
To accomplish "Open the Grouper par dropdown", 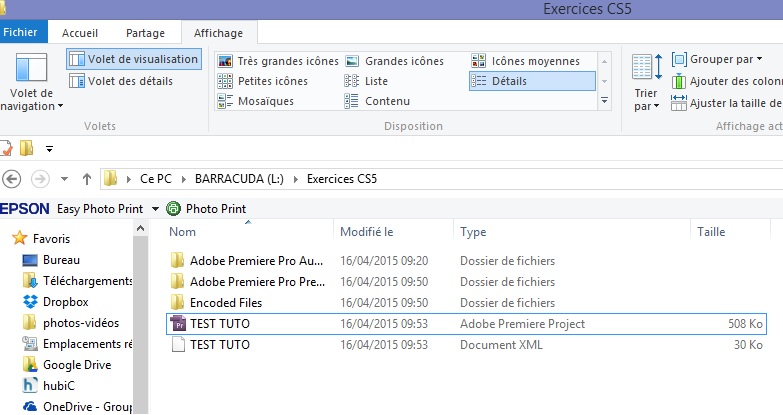I will (x=717, y=60).
